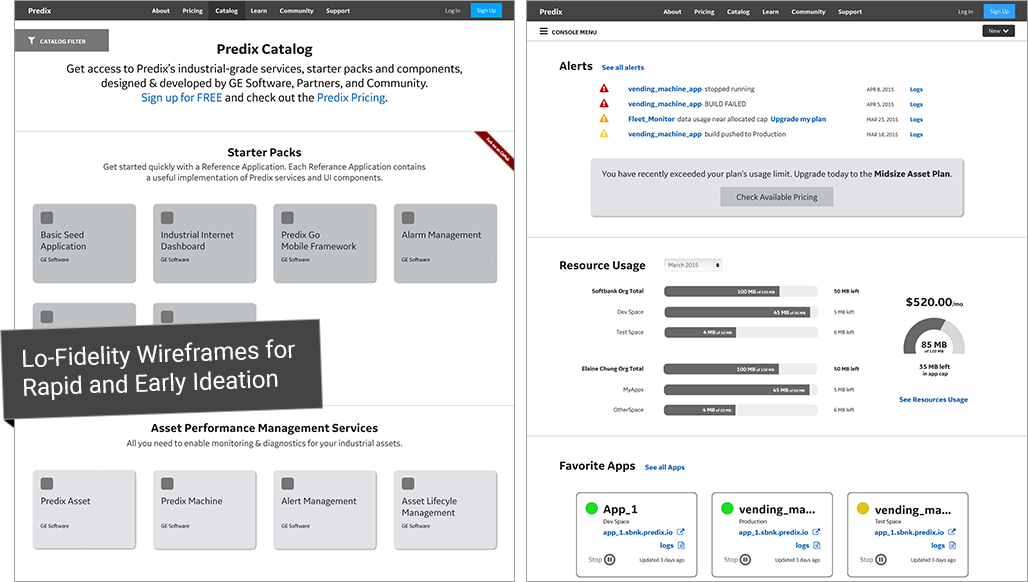Open Support in the console wireframe nav

[x=850, y=12]
